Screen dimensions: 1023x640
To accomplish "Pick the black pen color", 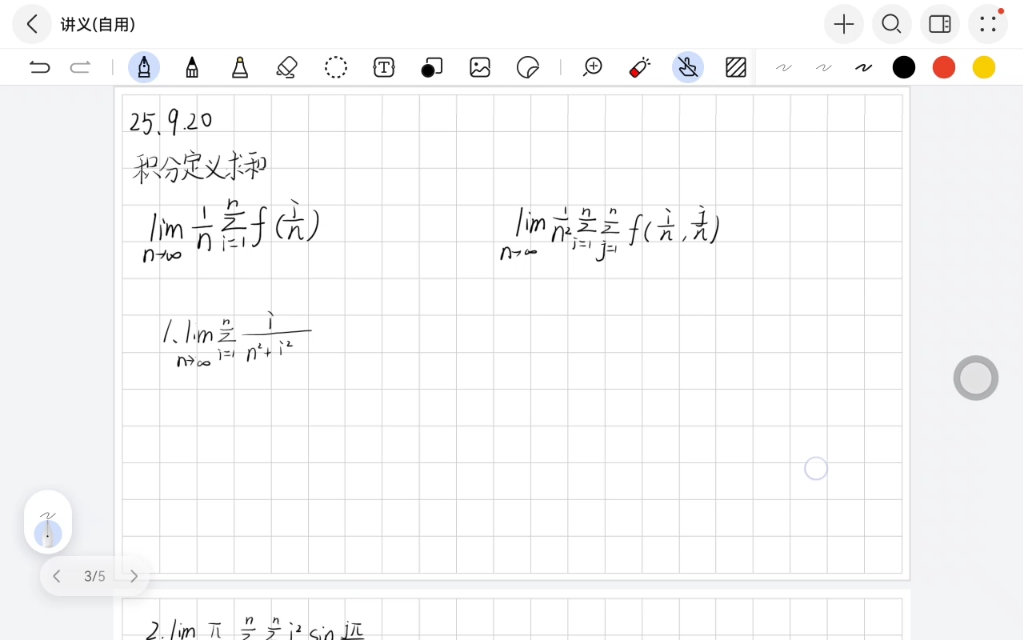I will (x=904, y=67).
